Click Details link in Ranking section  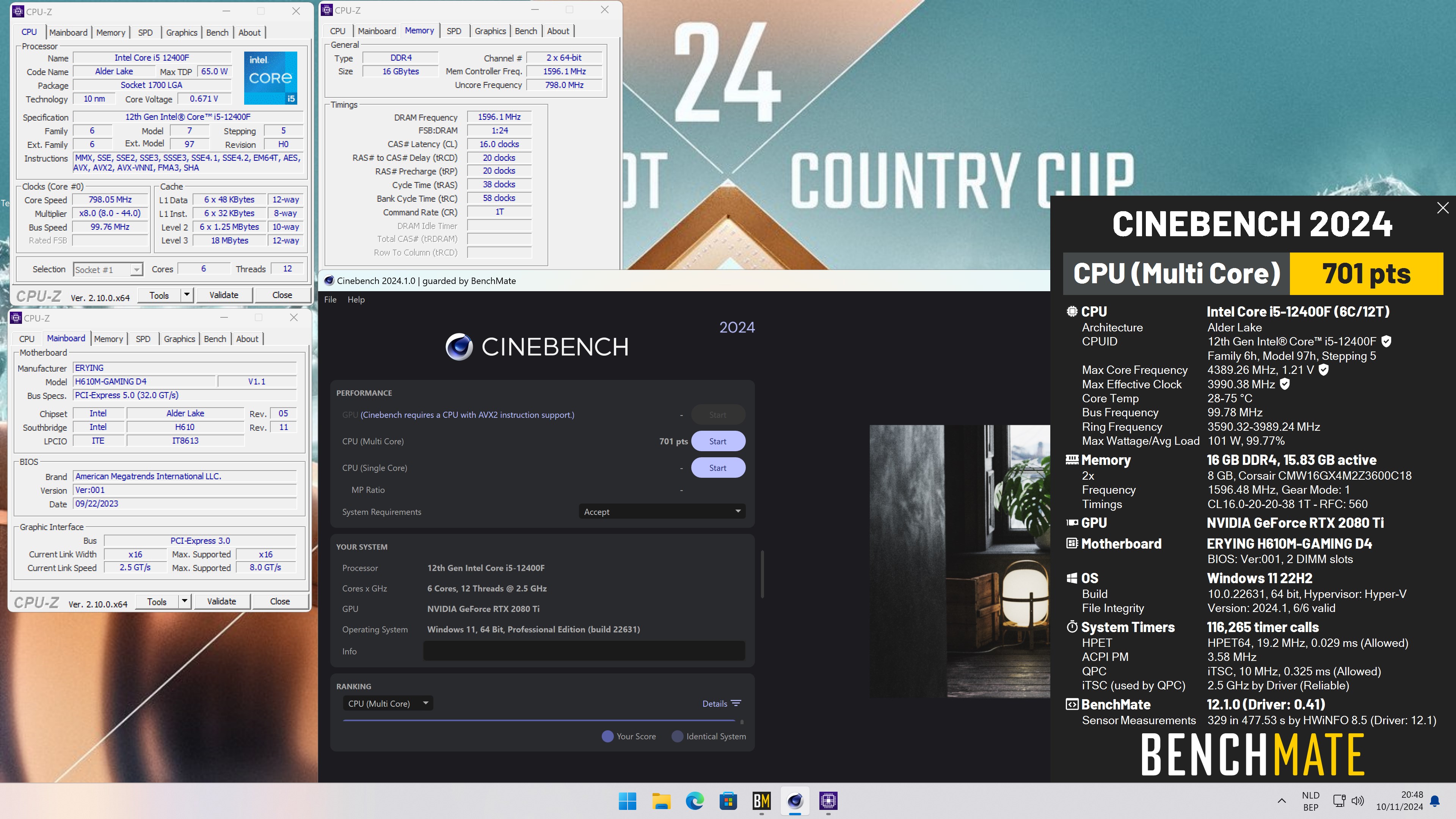tap(714, 703)
